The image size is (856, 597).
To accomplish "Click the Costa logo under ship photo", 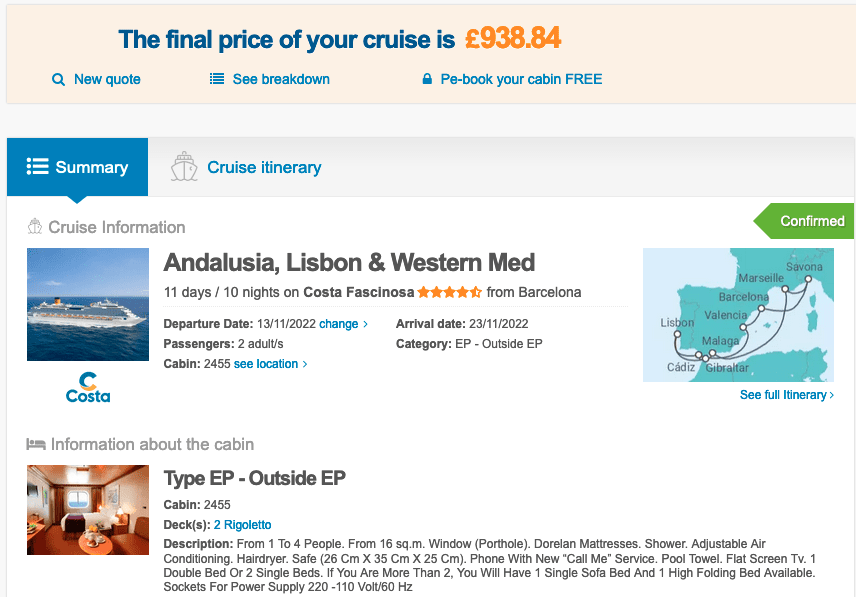I will [88, 387].
